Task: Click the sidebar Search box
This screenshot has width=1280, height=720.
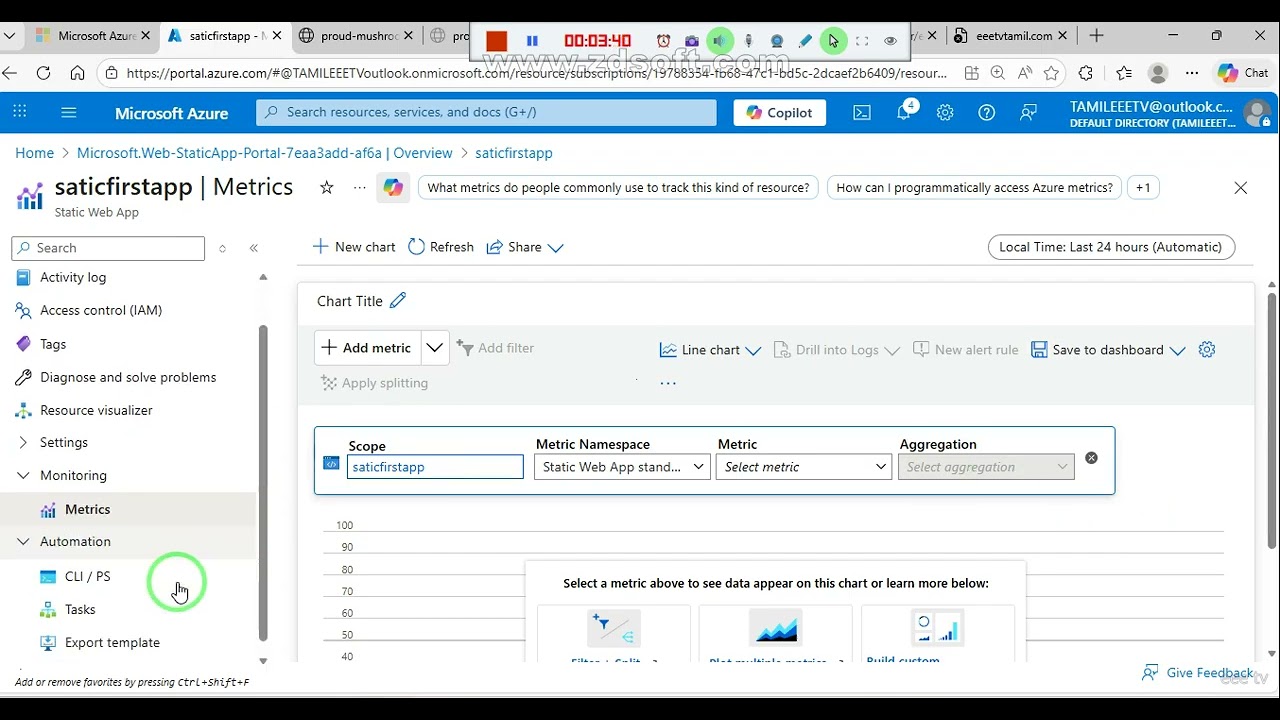Action: (108, 248)
